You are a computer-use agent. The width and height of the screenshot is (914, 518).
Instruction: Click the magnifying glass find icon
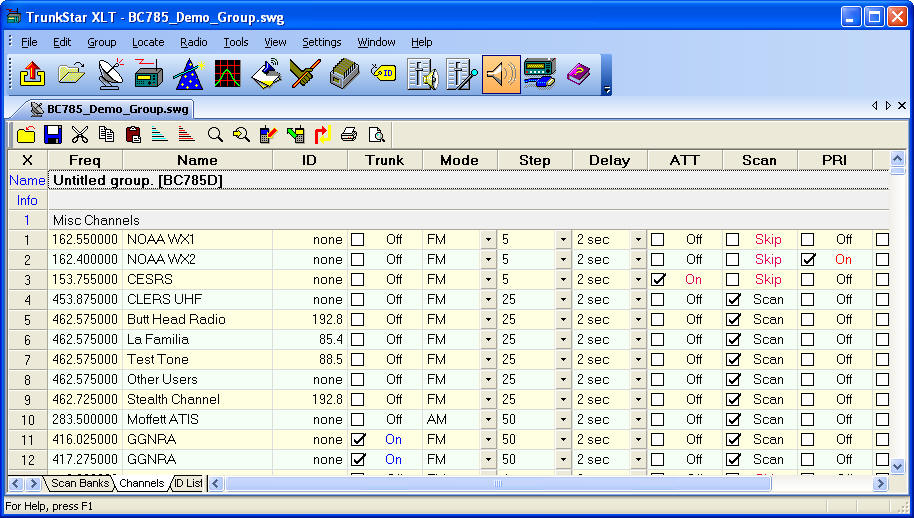[x=215, y=135]
